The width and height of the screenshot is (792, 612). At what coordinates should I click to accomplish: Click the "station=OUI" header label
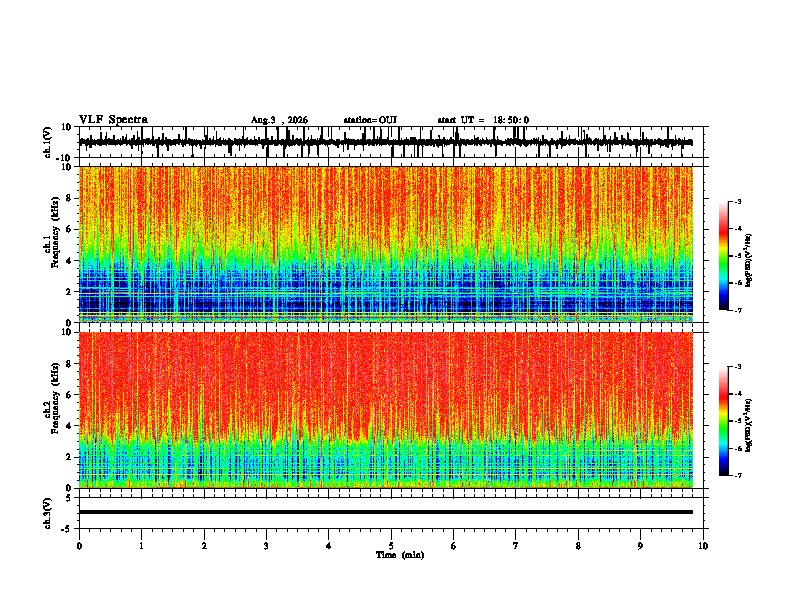coord(370,120)
